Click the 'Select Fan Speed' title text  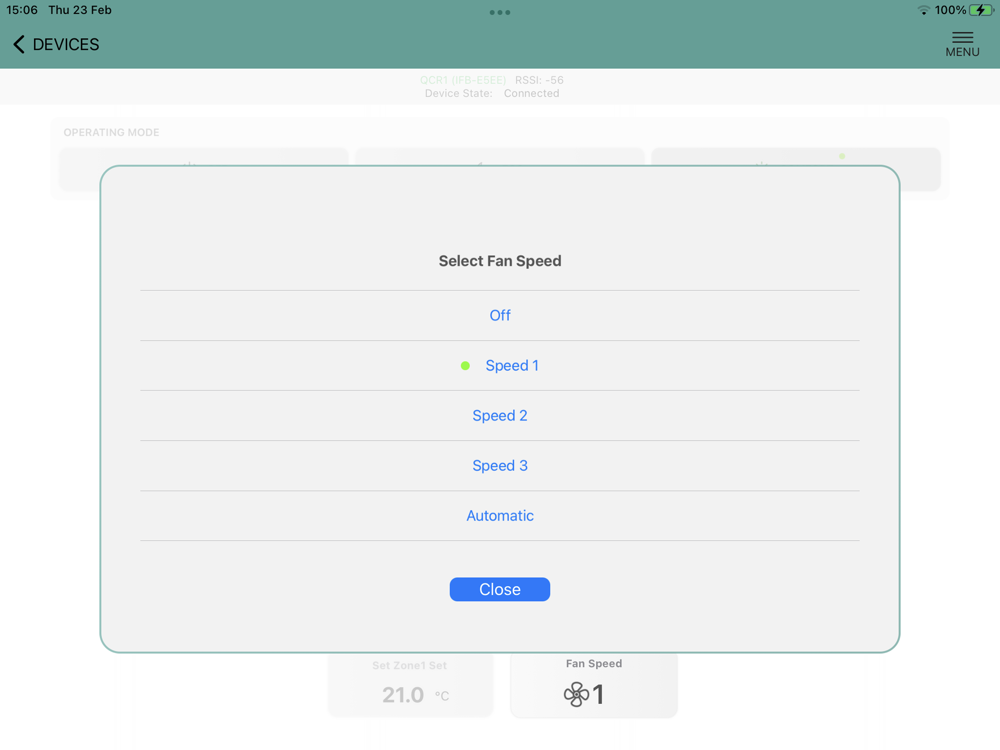[x=500, y=261]
